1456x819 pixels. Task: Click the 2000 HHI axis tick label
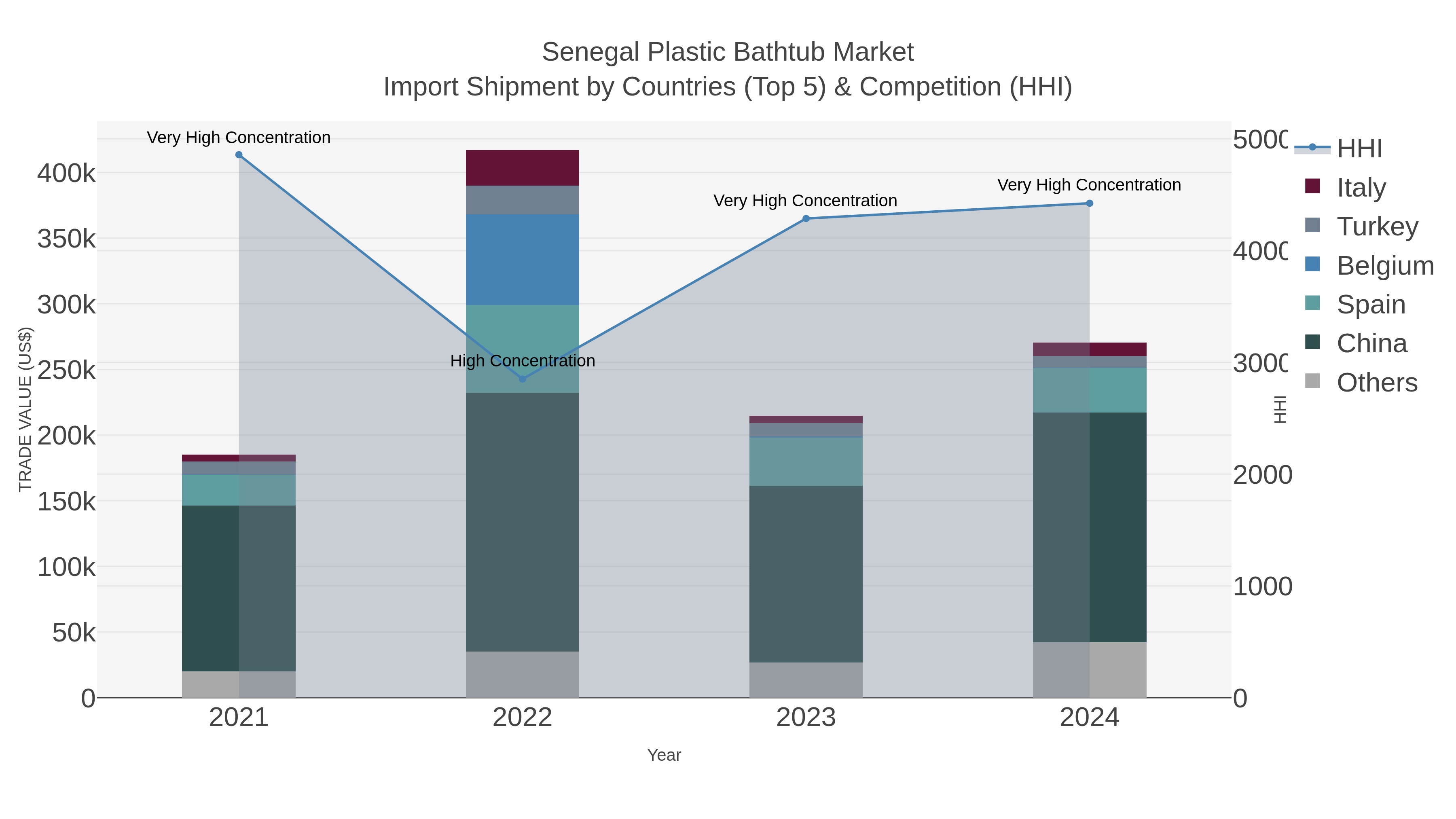pos(1263,475)
